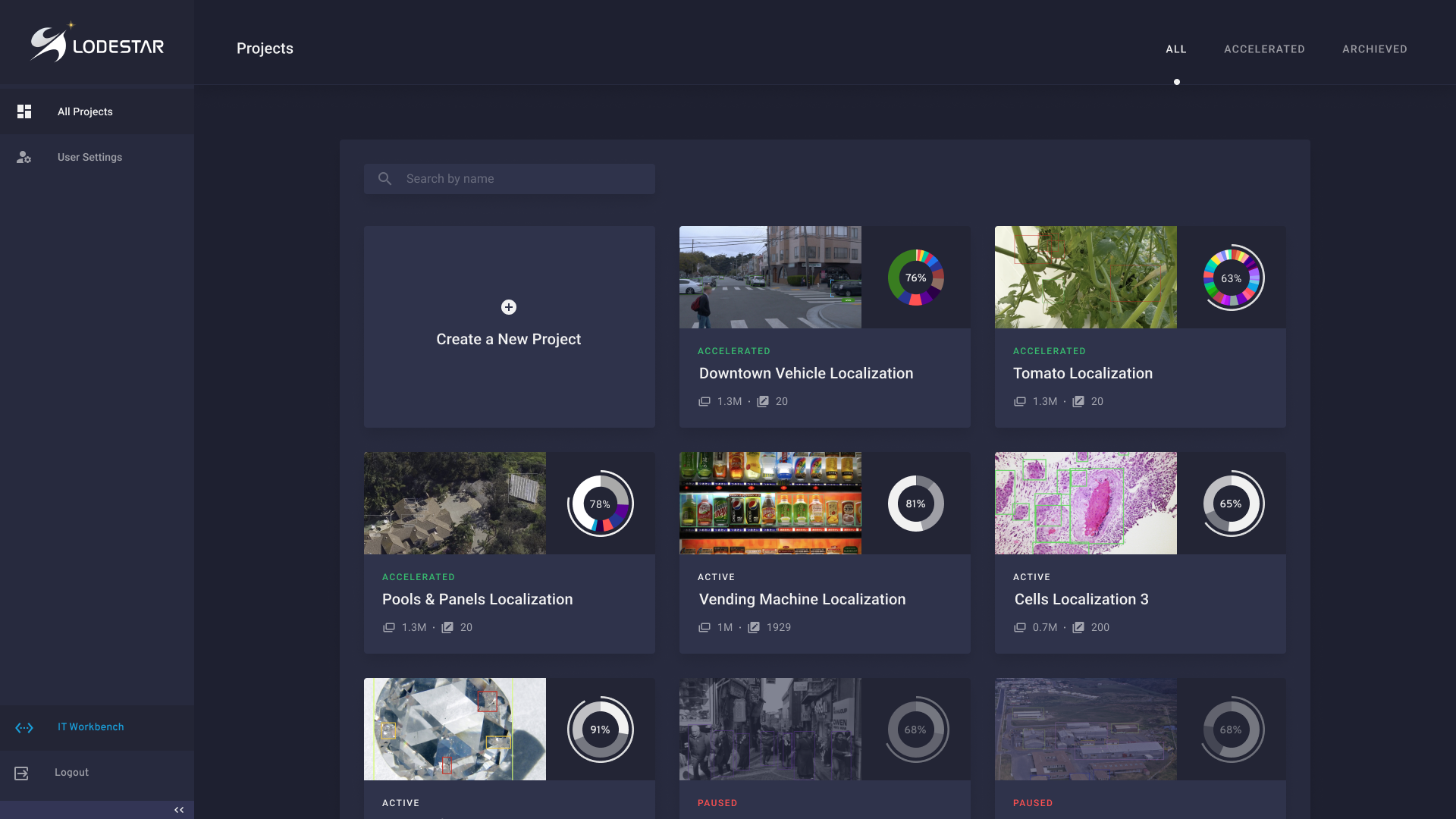Image resolution: width=1456 pixels, height=819 pixels.
Task: Collapse the sidebar with double-chevron
Action: pos(179,810)
